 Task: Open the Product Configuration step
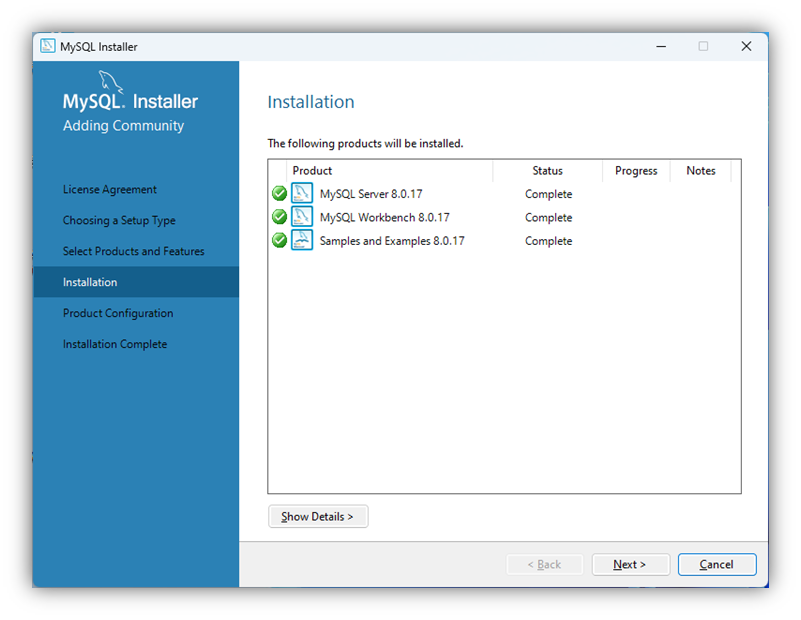118,313
